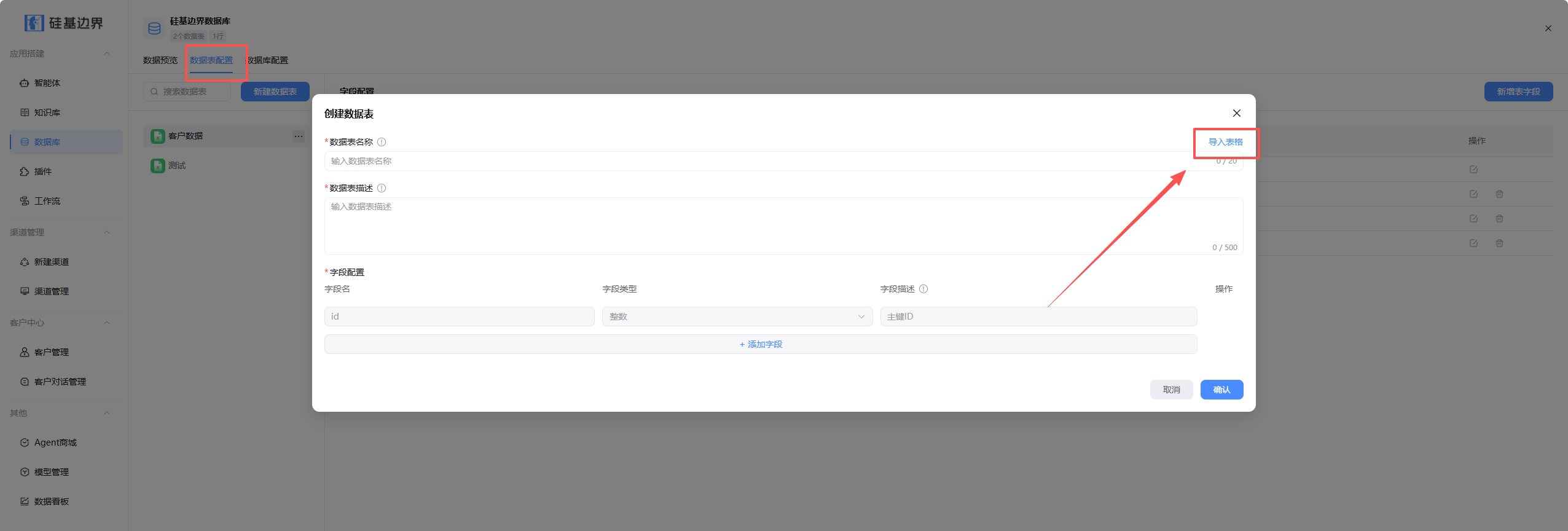Click the 硅基边界 logo
The height and width of the screenshot is (531, 1568).
coord(64,23)
